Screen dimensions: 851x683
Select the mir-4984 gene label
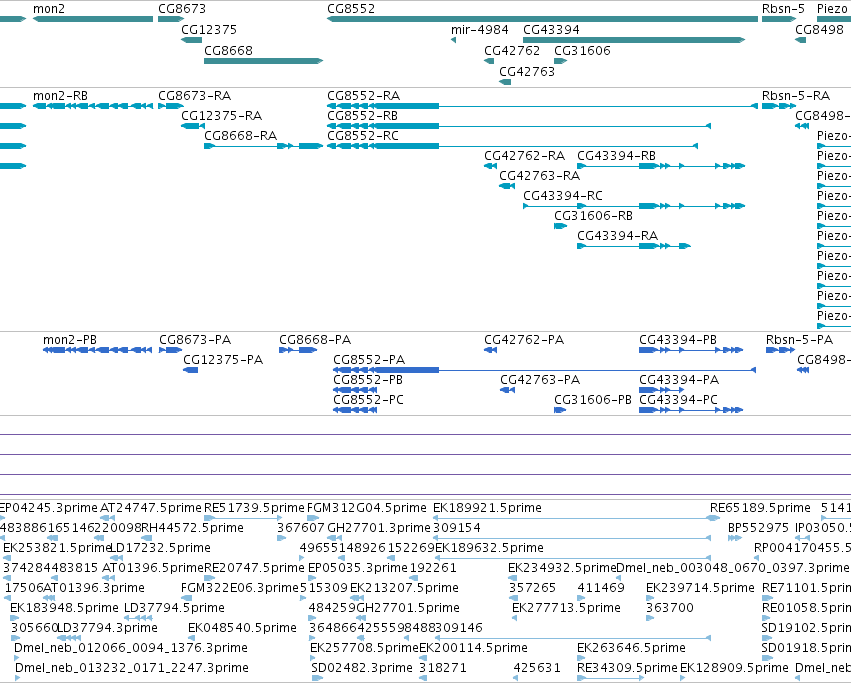[x=480, y=29]
